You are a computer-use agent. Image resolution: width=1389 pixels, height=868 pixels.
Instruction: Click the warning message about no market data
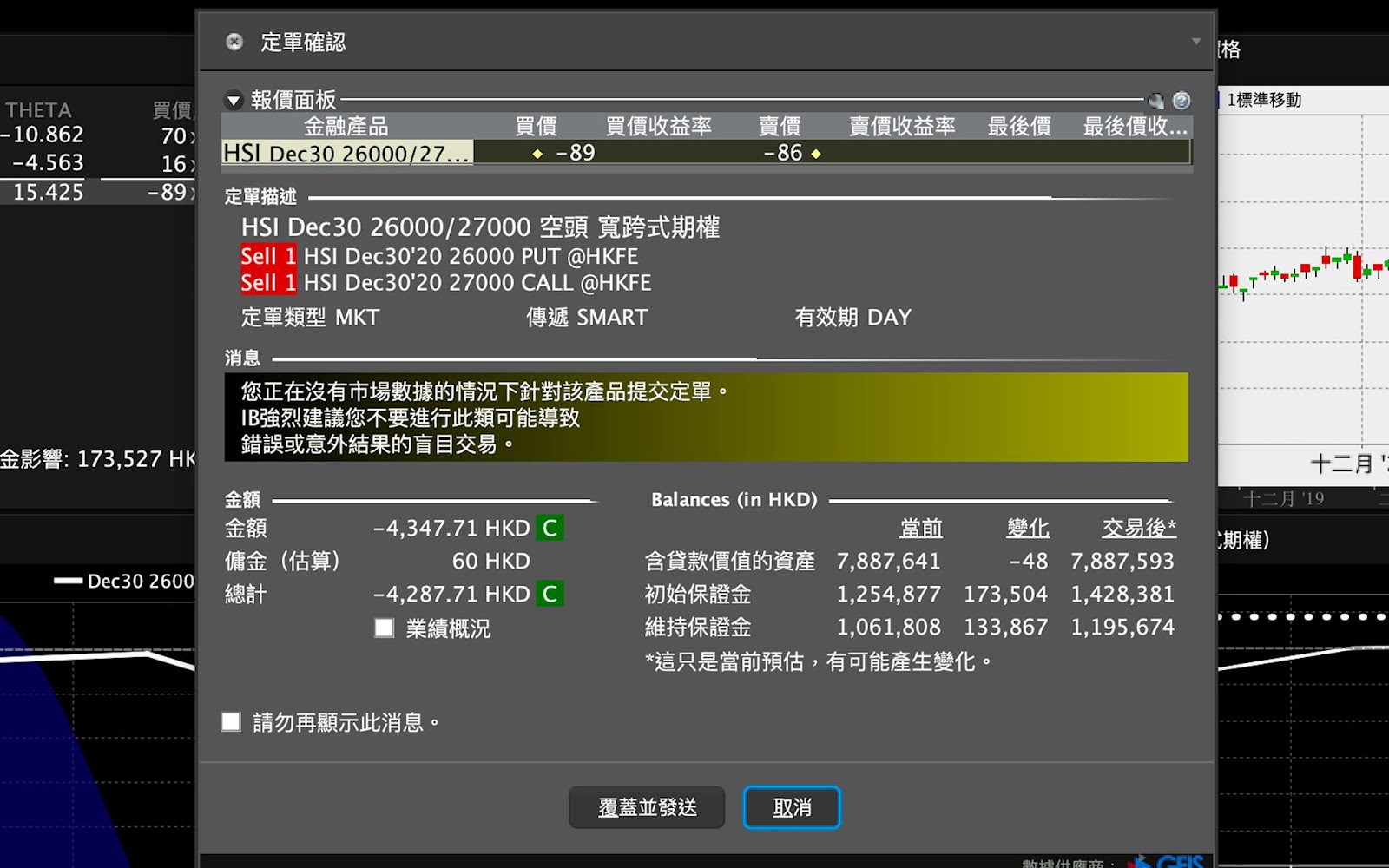point(707,417)
